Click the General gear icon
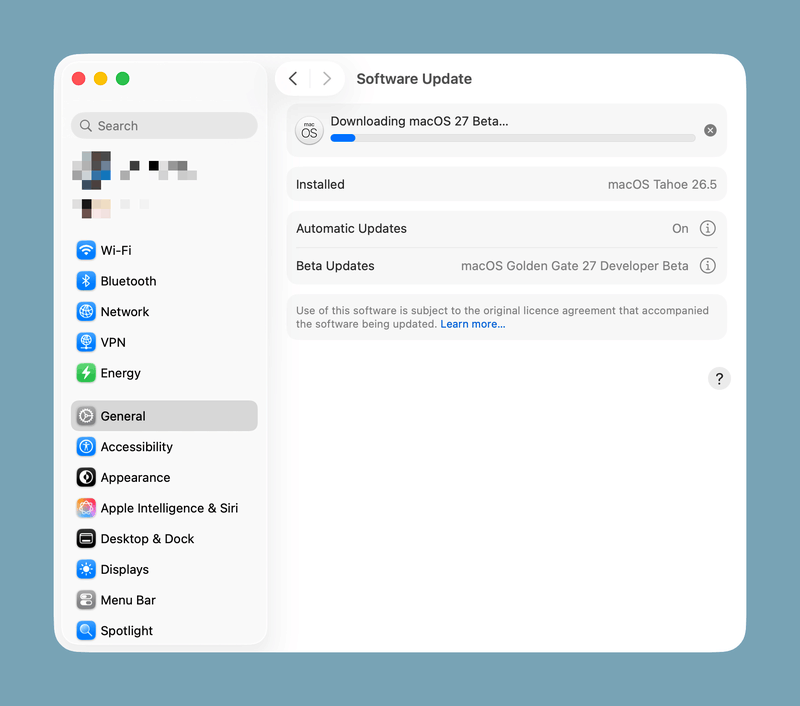800x706 pixels. [x=86, y=416]
